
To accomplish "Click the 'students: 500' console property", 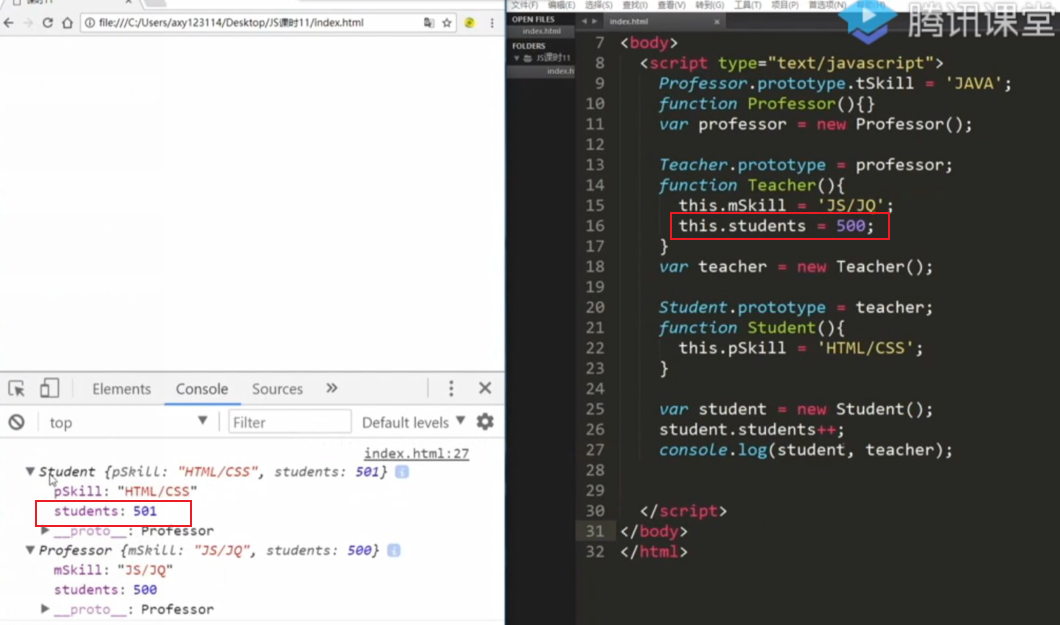I will click(x=105, y=589).
